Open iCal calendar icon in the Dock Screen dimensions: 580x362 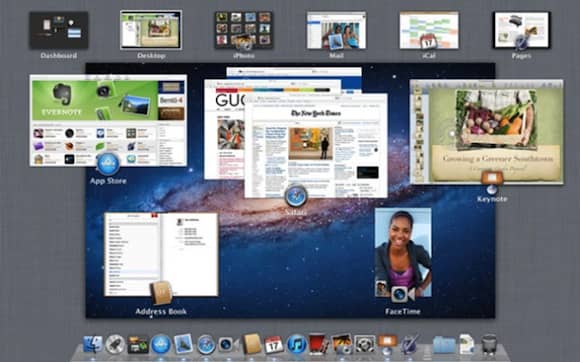click(x=274, y=345)
